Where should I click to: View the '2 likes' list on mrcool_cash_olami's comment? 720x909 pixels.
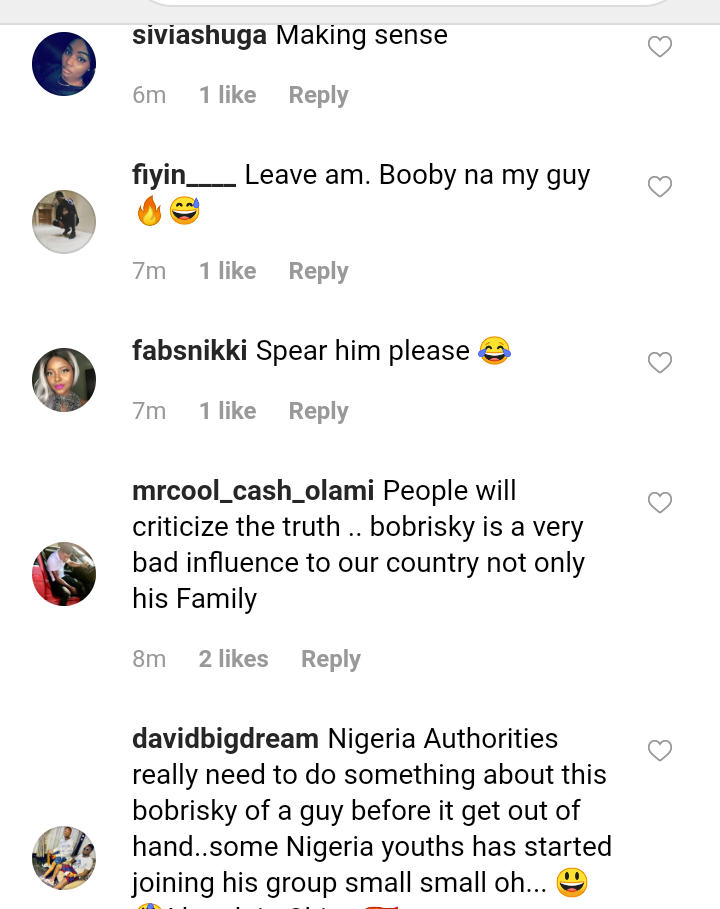[x=233, y=659]
